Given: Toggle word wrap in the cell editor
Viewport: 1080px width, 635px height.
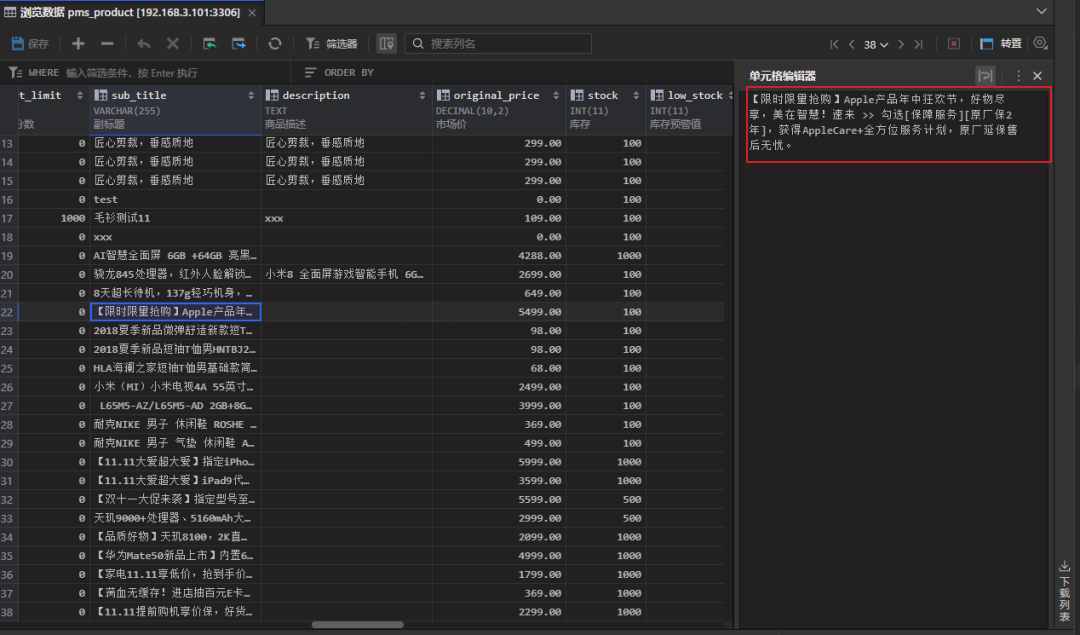Looking at the screenshot, I should coord(987,75).
